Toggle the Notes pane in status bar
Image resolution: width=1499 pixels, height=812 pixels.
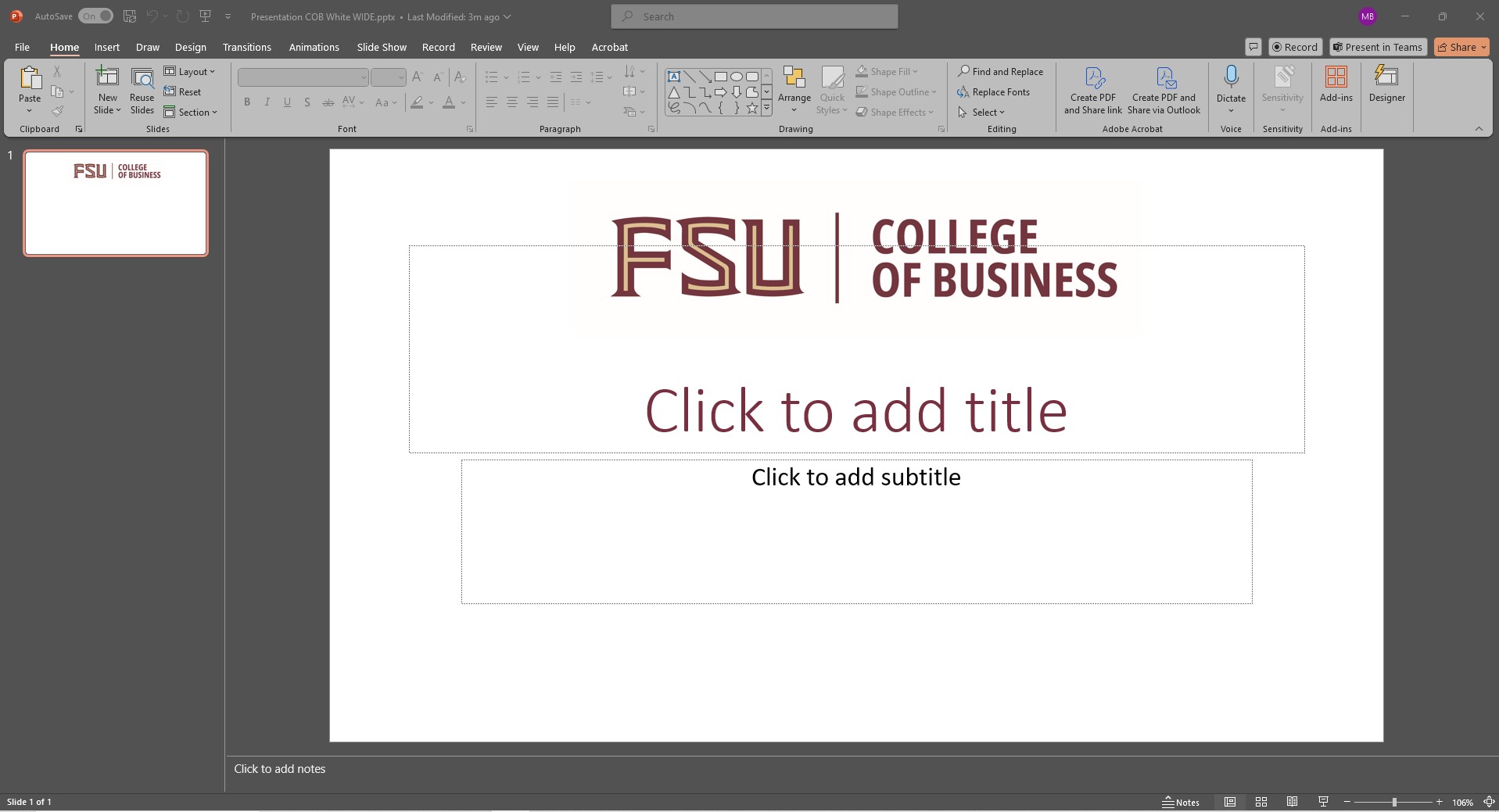click(1181, 802)
